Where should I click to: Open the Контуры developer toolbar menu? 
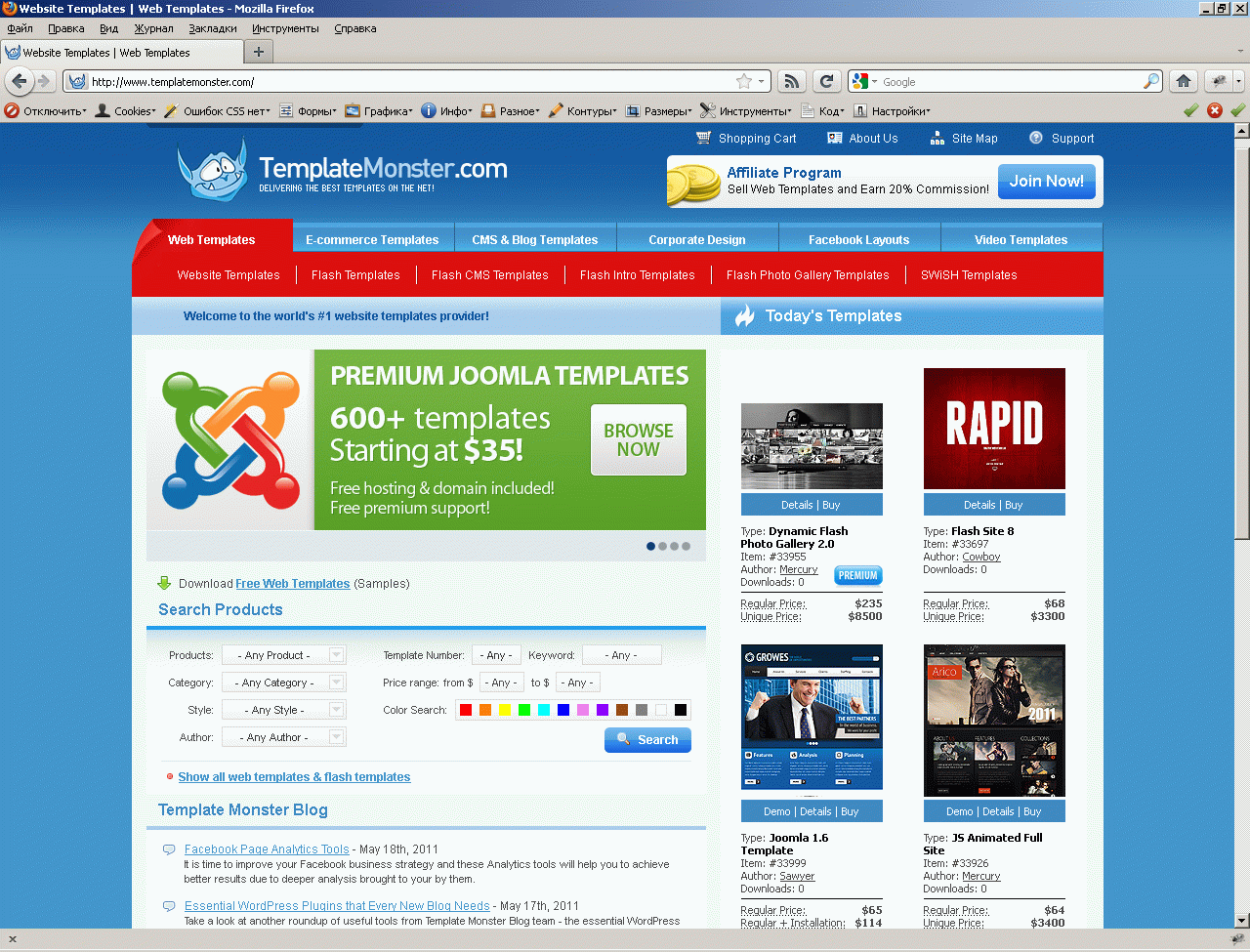point(583,111)
